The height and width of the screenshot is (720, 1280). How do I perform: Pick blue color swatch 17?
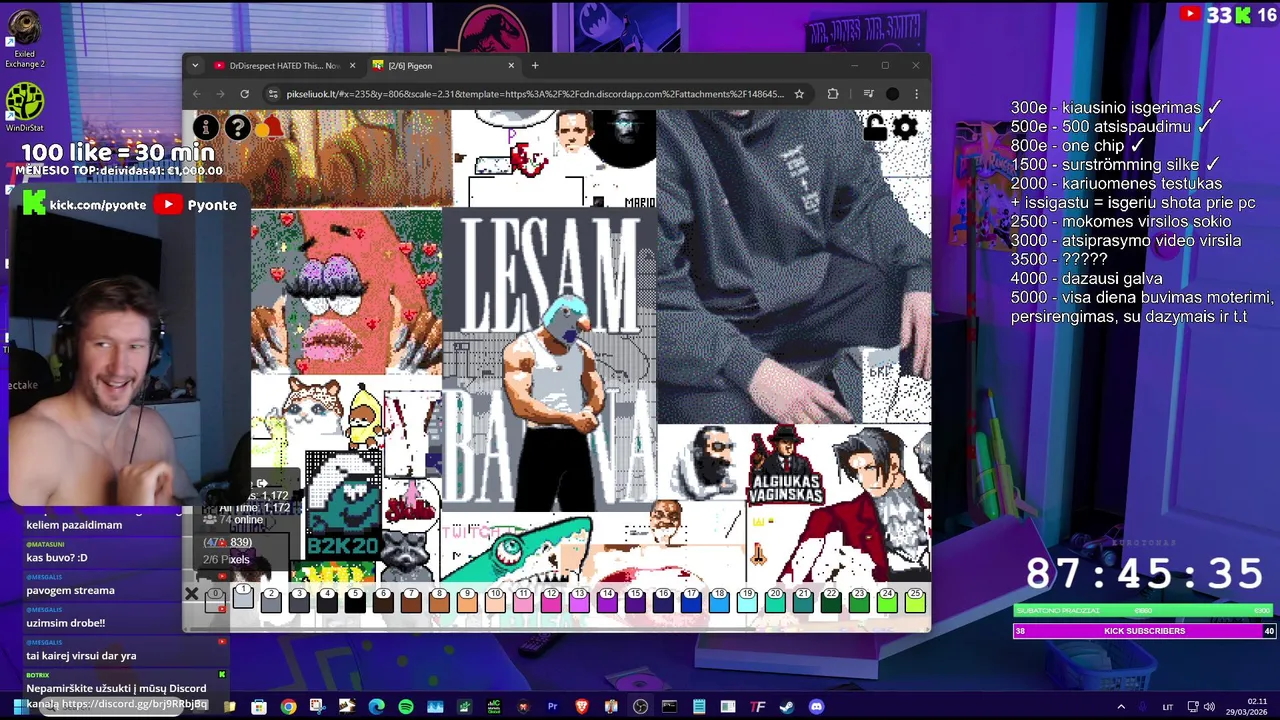(x=691, y=600)
